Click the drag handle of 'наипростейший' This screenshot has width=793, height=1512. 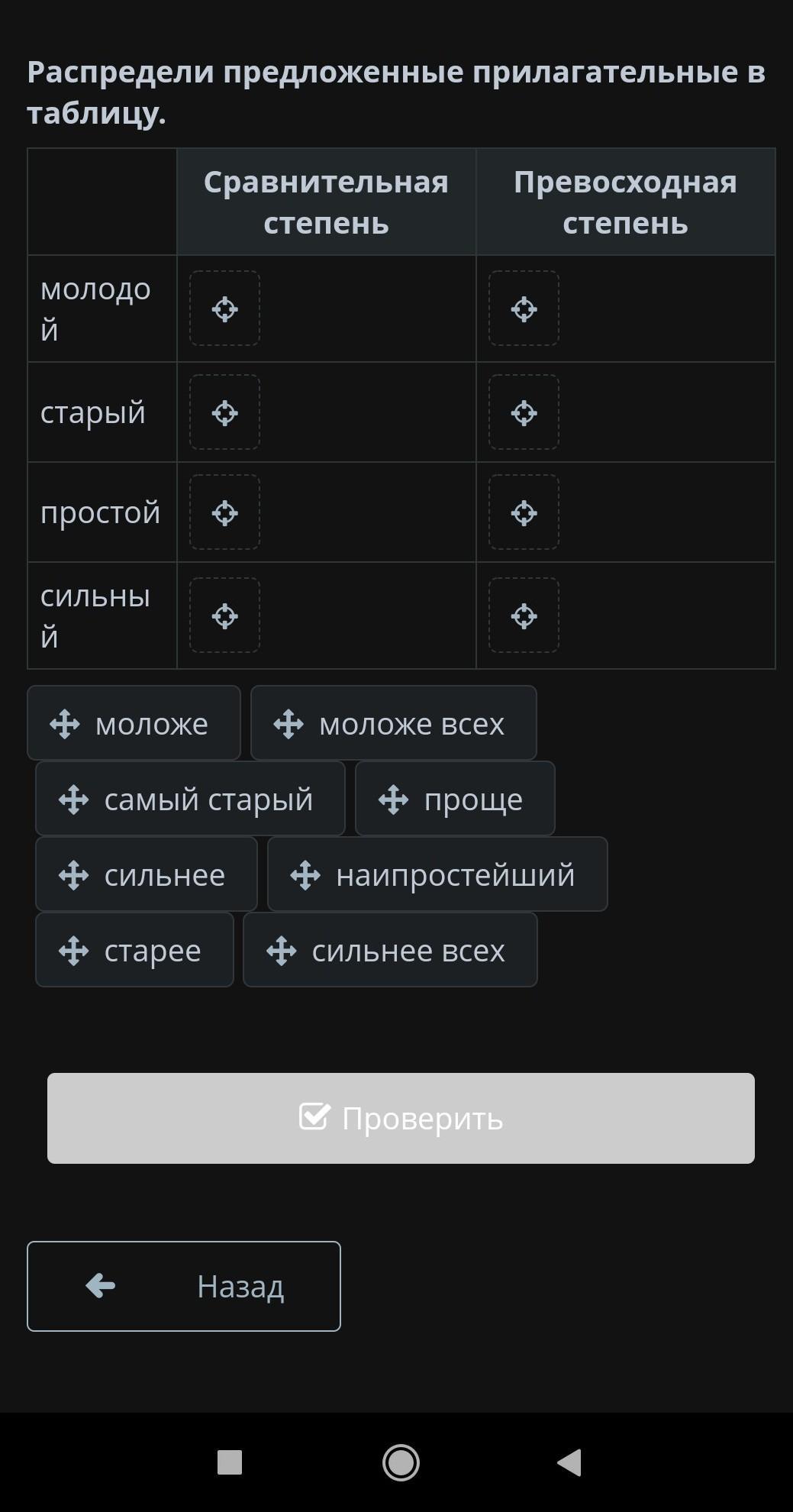click(x=305, y=875)
